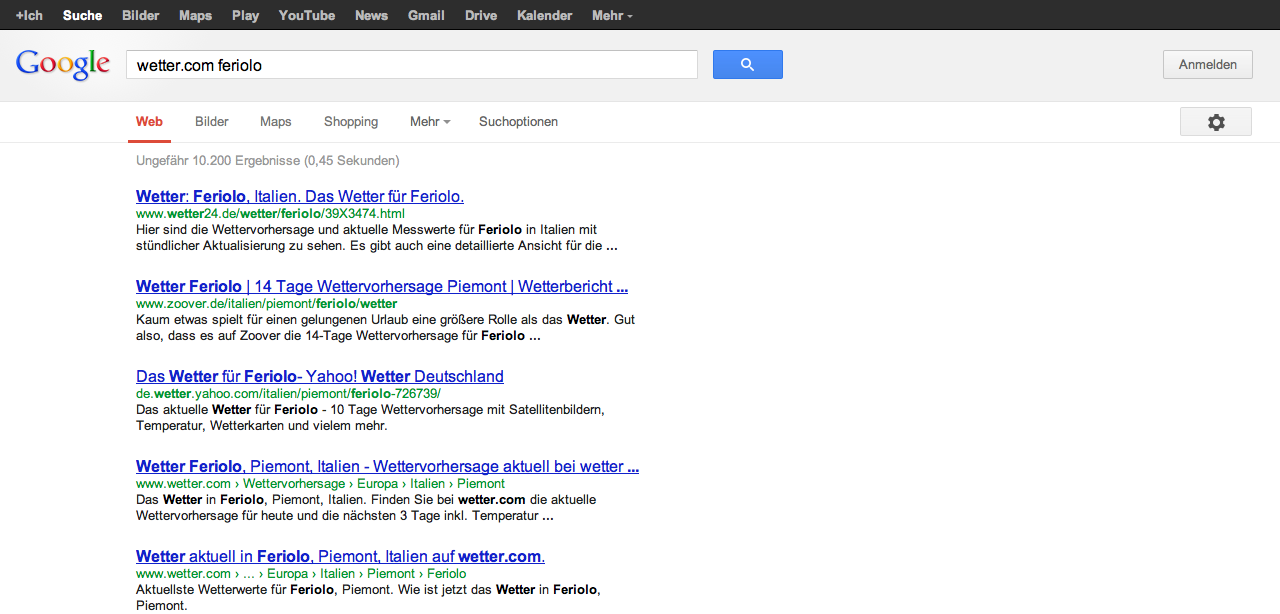Click the Google logo
Screen dimensions: 1280x614
pos(63,64)
